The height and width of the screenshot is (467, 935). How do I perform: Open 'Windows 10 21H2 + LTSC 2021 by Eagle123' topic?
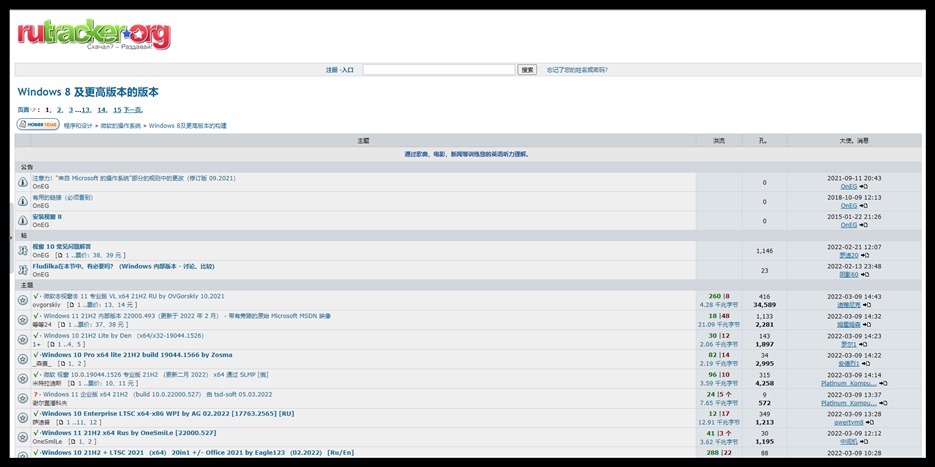coord(197,453)
